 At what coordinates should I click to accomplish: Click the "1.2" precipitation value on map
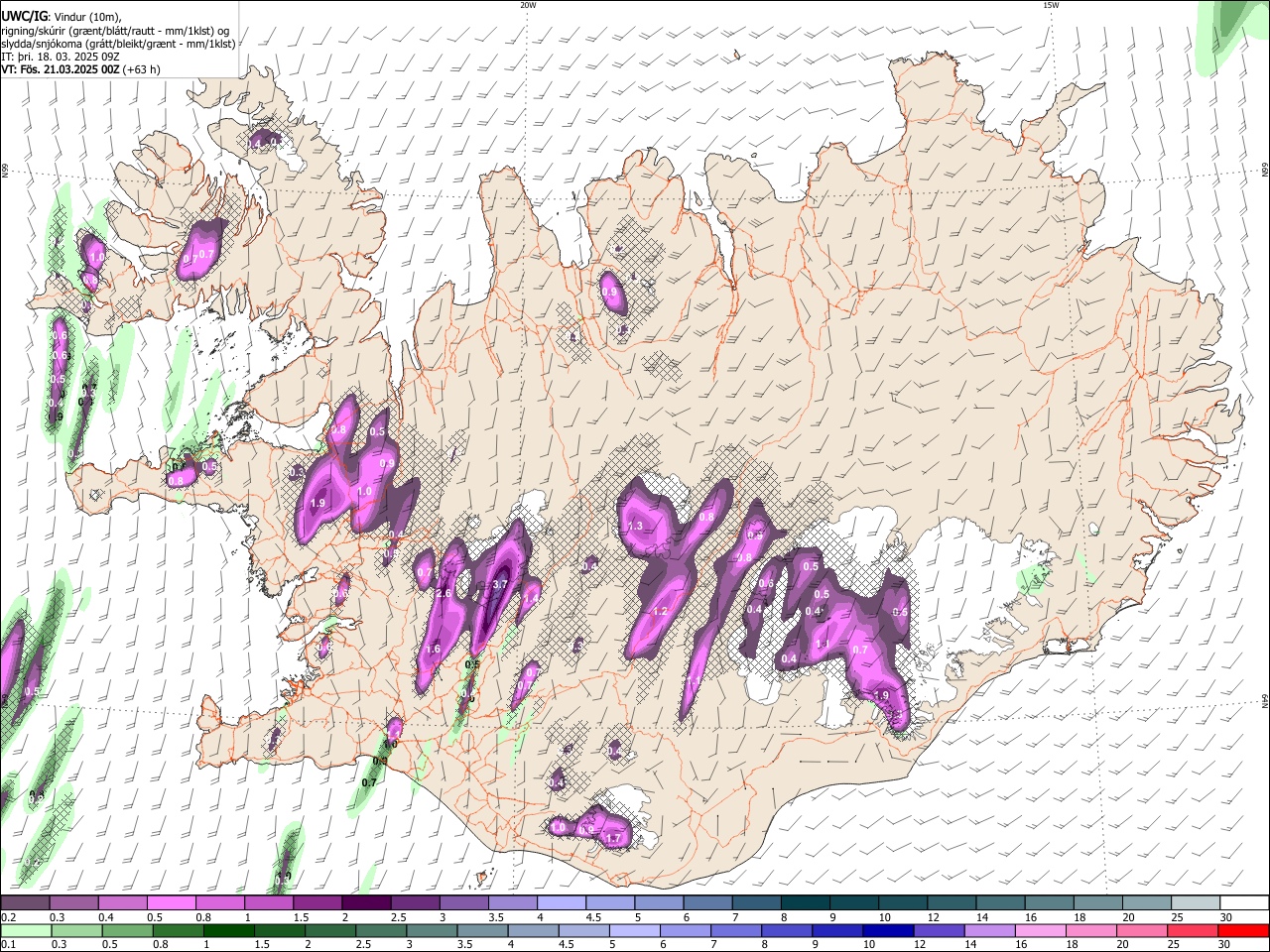click(x=661, y=612)
